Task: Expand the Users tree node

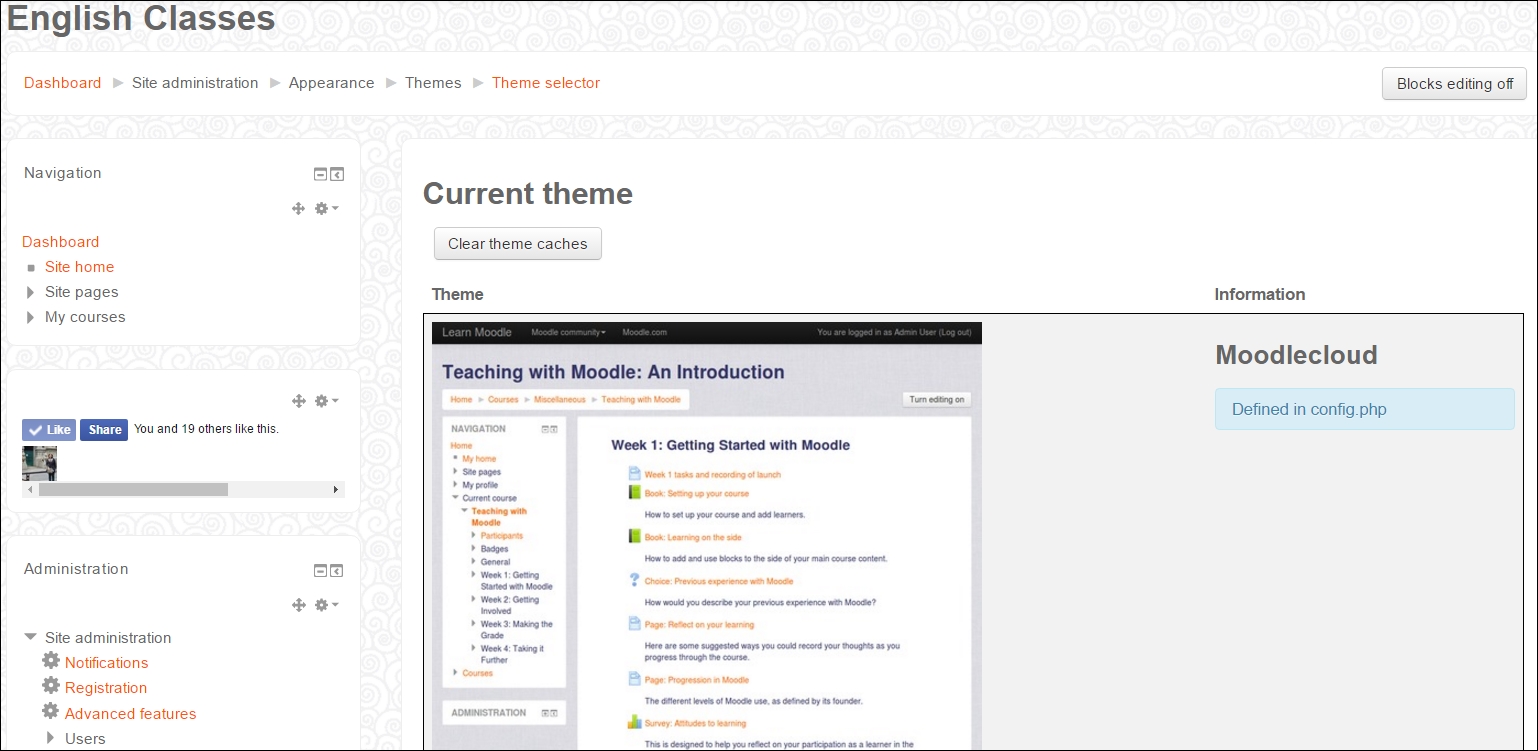Action: pyautogui.click(x=52, y=739)
